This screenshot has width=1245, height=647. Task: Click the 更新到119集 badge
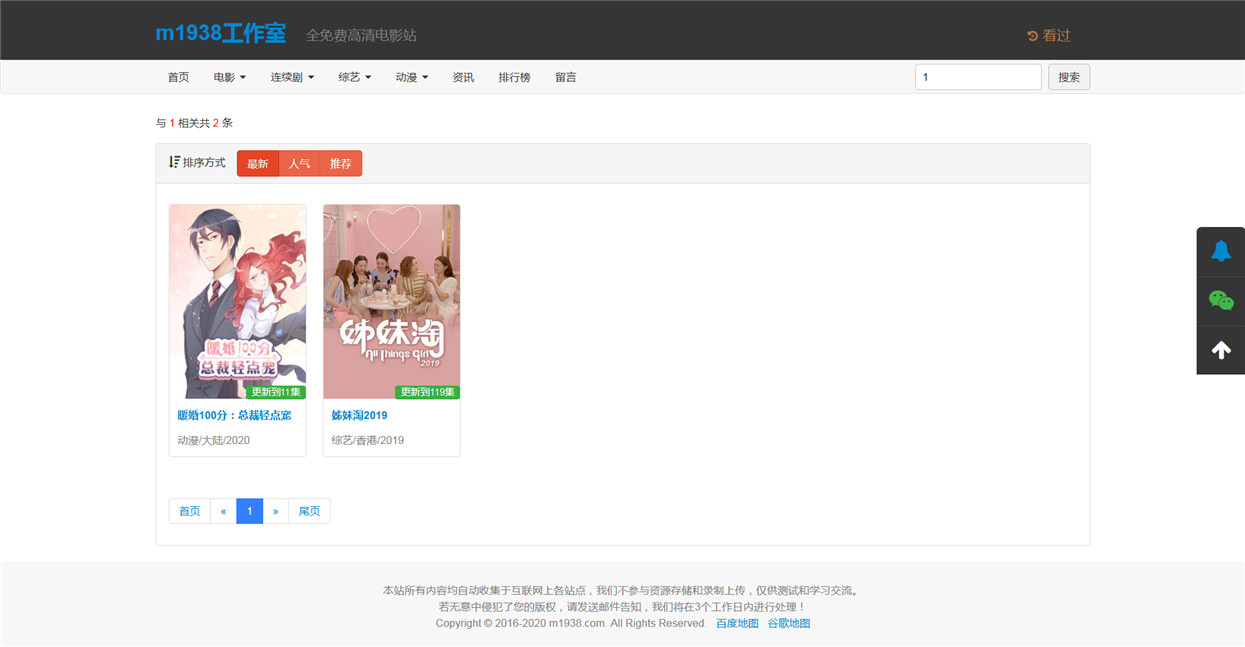427,392
